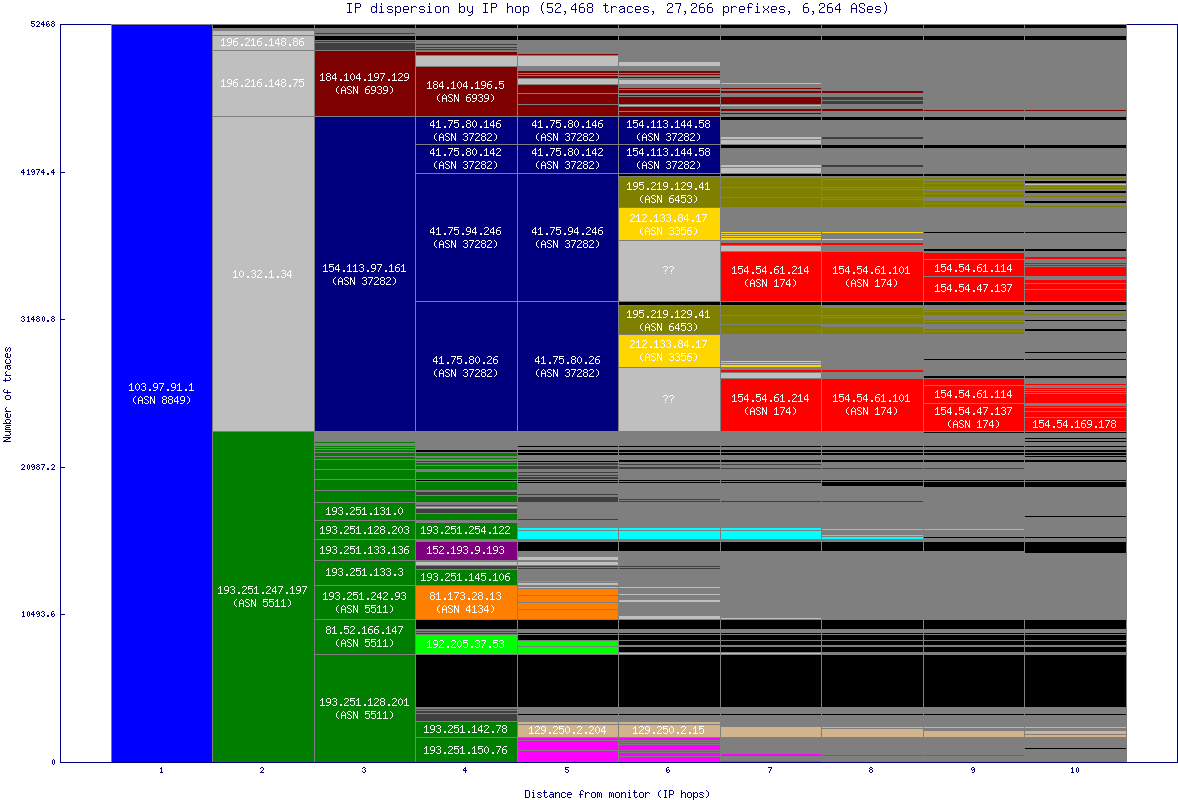This screenshot has width=1178, height=800.
Task: Select the red 154.54.169.178 block
Action: [x=1075, y=424]
